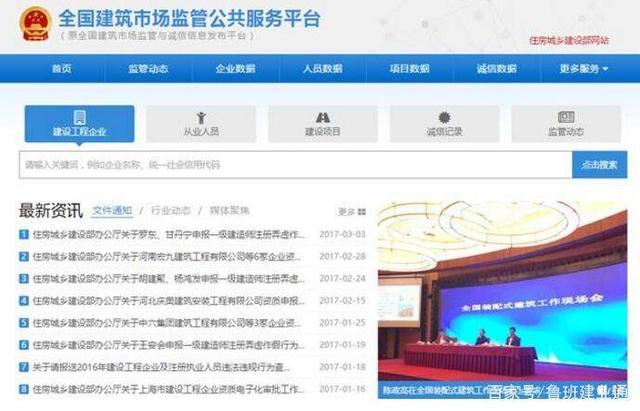Click number 7 badge in news list
Viewport: 640px width, 411px height.
pos(24,367)
